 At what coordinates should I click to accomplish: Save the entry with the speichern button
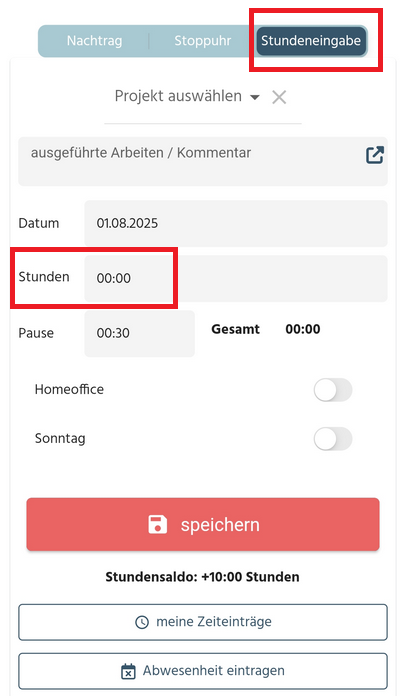(x=203, y=524)
